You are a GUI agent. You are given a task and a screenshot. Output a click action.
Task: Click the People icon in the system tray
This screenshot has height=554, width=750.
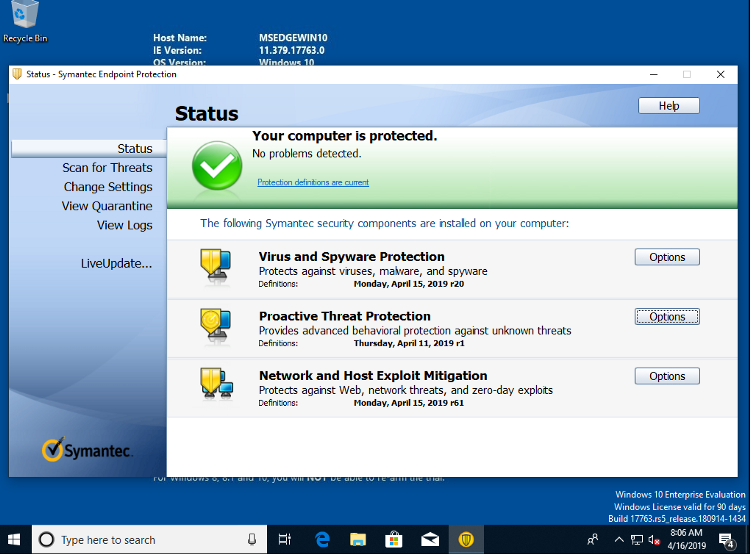592,540
